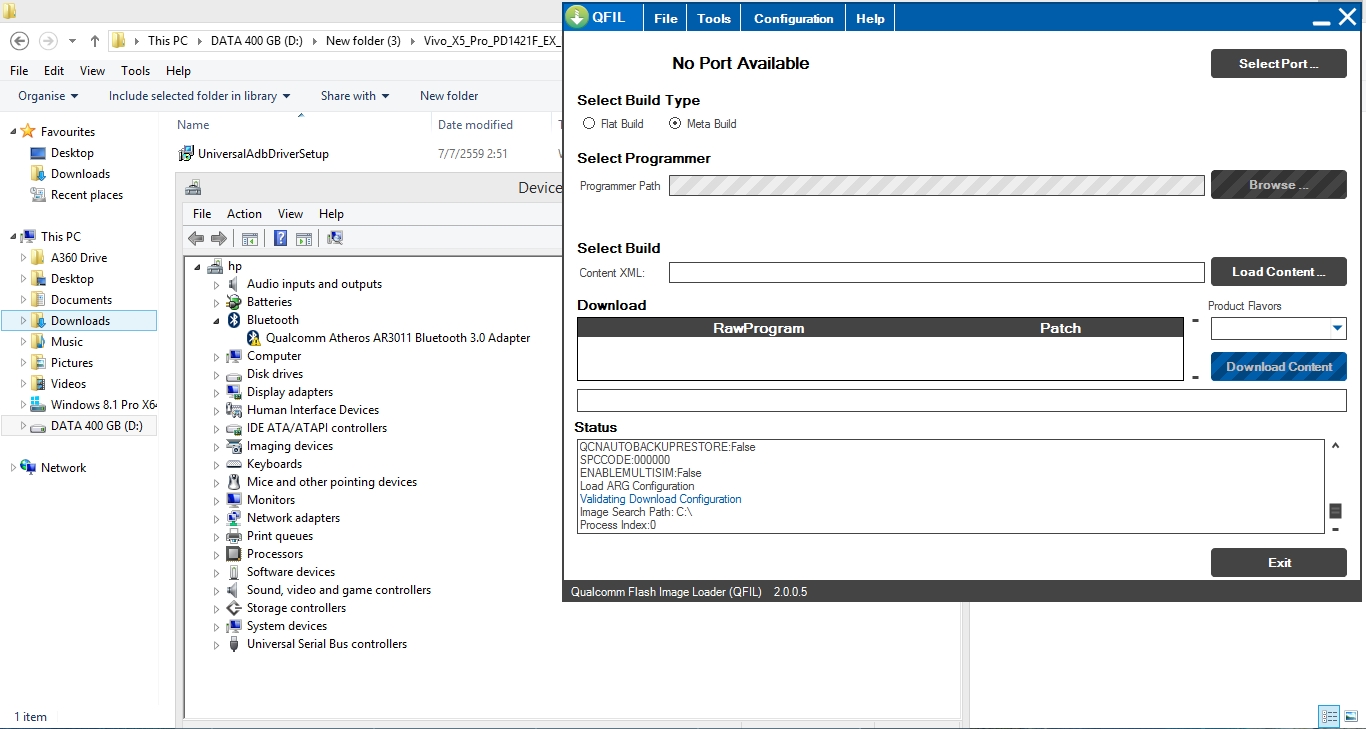Click the RawProgram column header

point(758,328)
